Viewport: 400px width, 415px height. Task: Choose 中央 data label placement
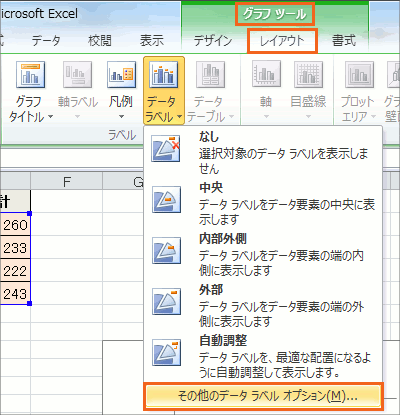263,204
